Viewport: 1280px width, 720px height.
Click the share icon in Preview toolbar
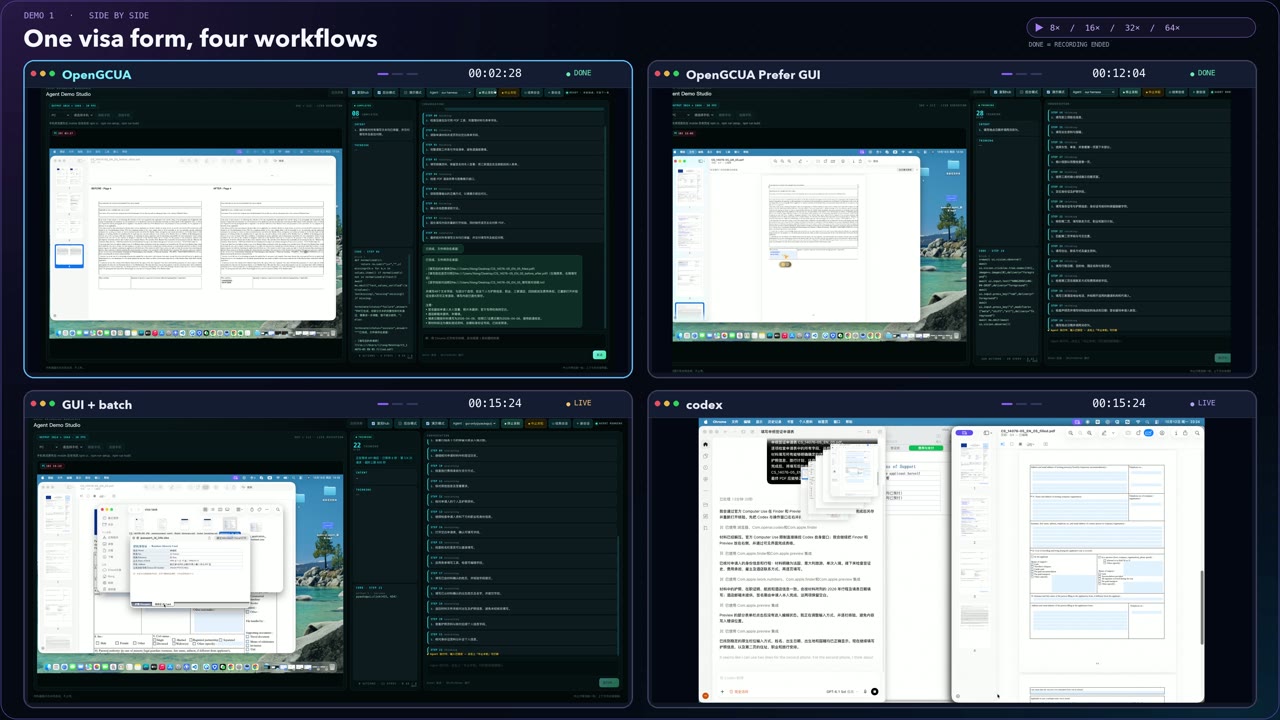pos(1185,433)
